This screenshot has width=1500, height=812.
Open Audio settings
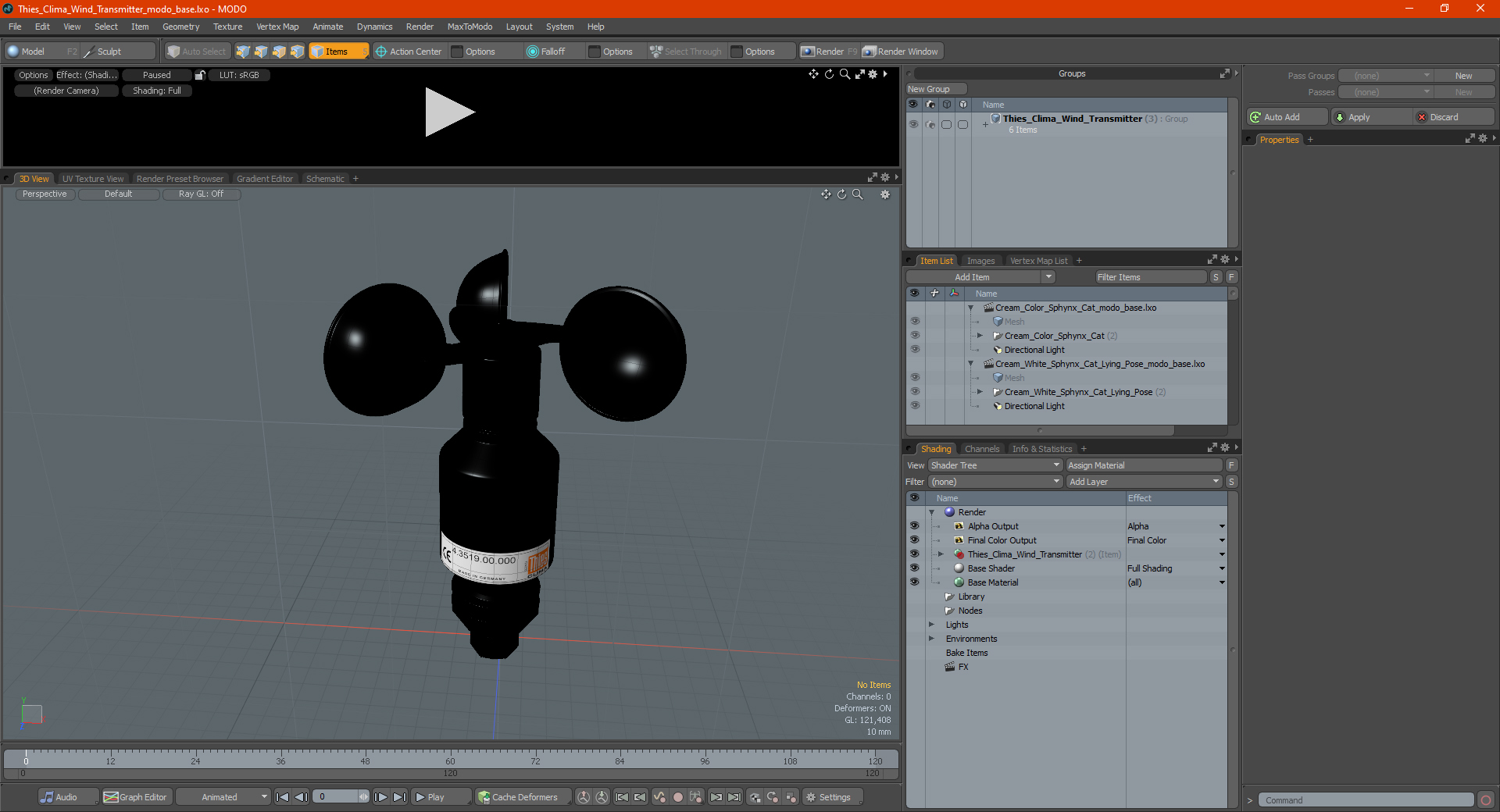[x=68, y=797]
